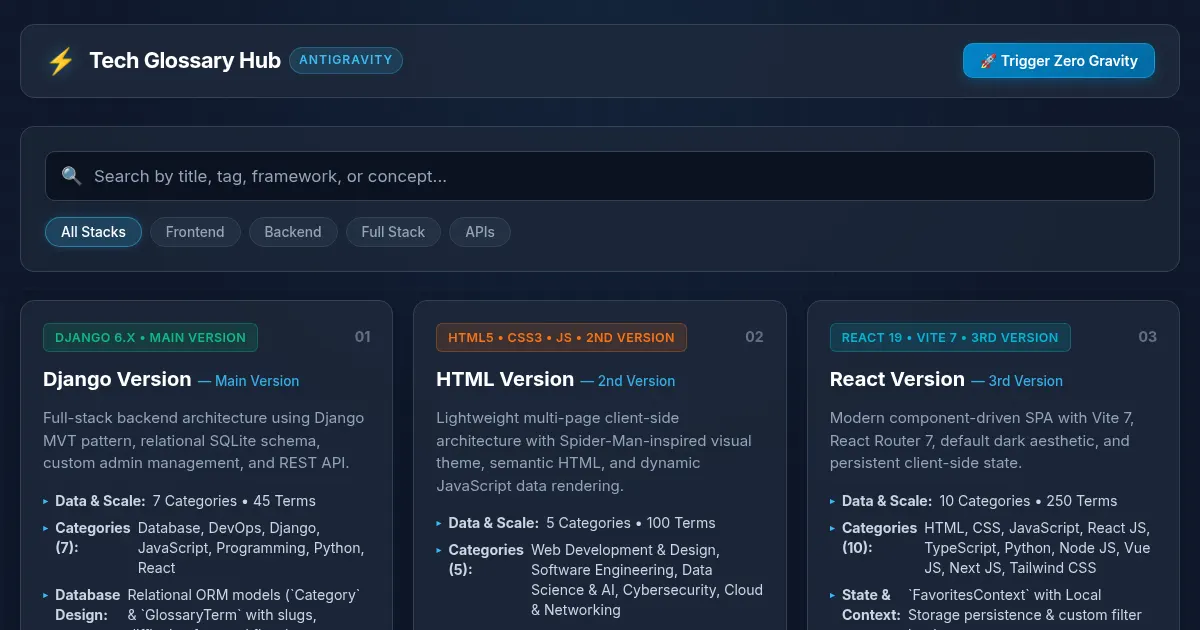Click the '— 3rd Version' subtitle
Viewport: 1200px width, 630px height.
(1016, 381)
